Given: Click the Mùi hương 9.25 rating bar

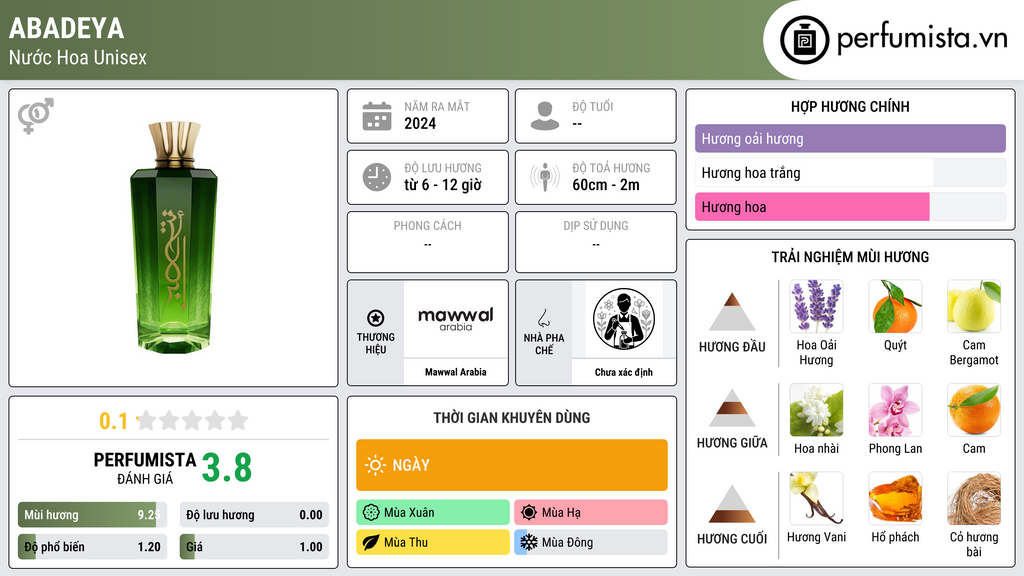Looking at the screenshot, I should click(92, 515).
